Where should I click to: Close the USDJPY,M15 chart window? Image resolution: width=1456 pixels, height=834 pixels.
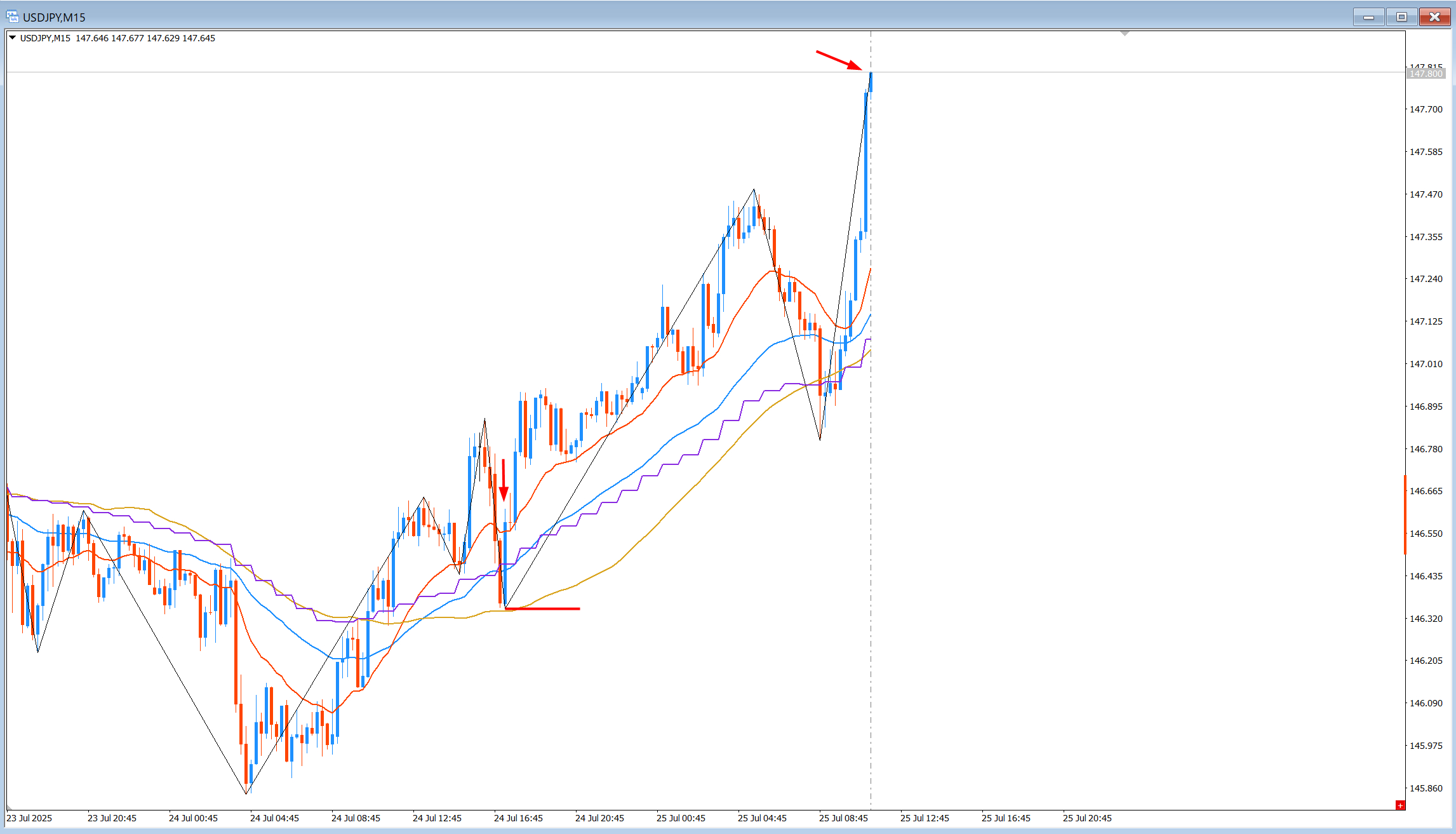click(1434, 17)
